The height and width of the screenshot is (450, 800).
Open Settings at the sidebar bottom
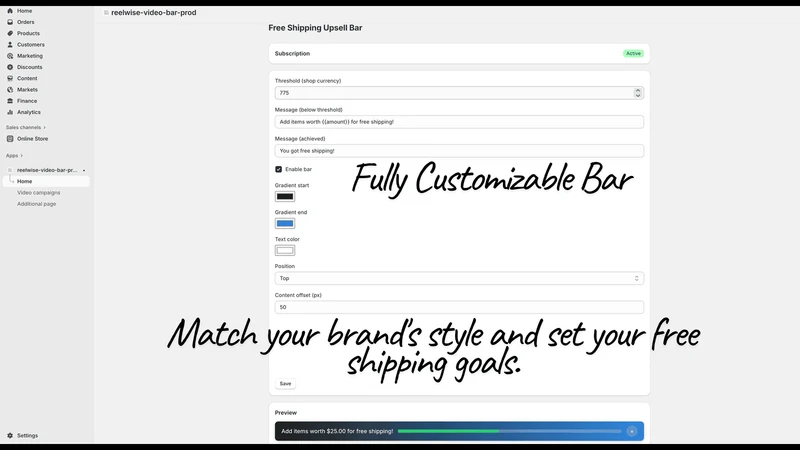tap(27, 435)
